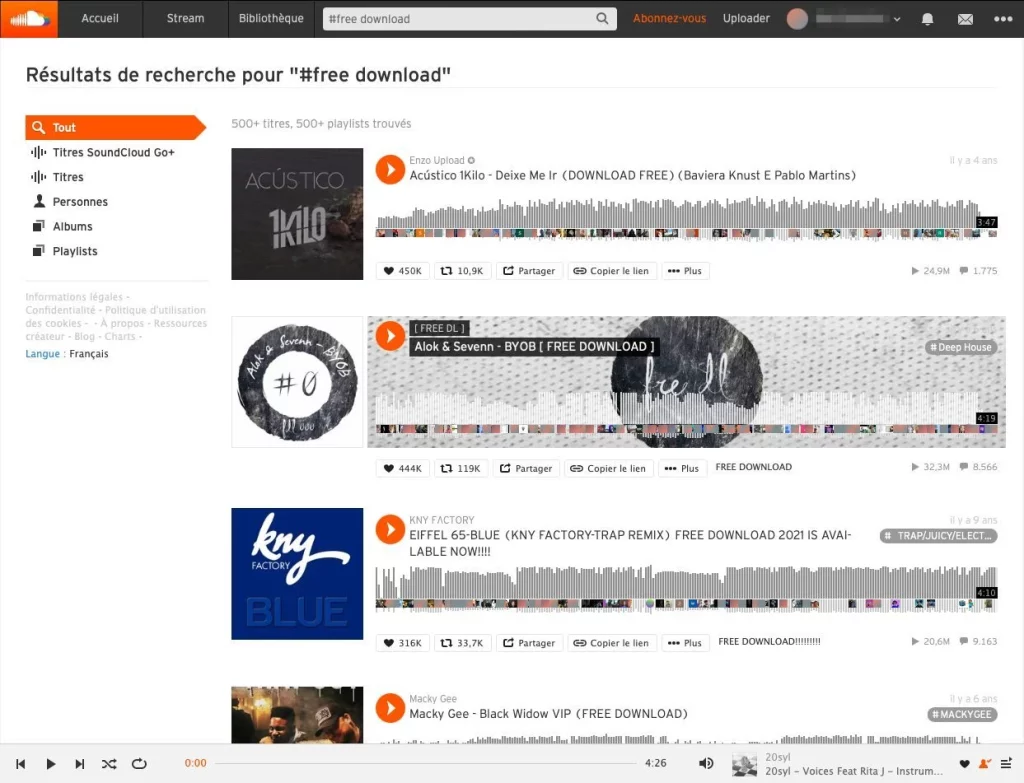
Task: Skip to next track in player
Action: 80,763
